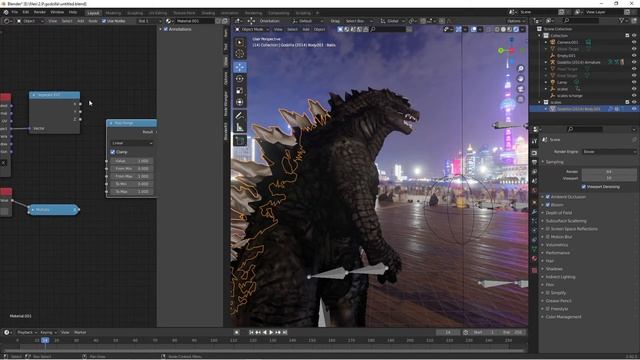Click the outliner filter funnel icon
The width and height of the screenshot is (640, 360).
622,20
